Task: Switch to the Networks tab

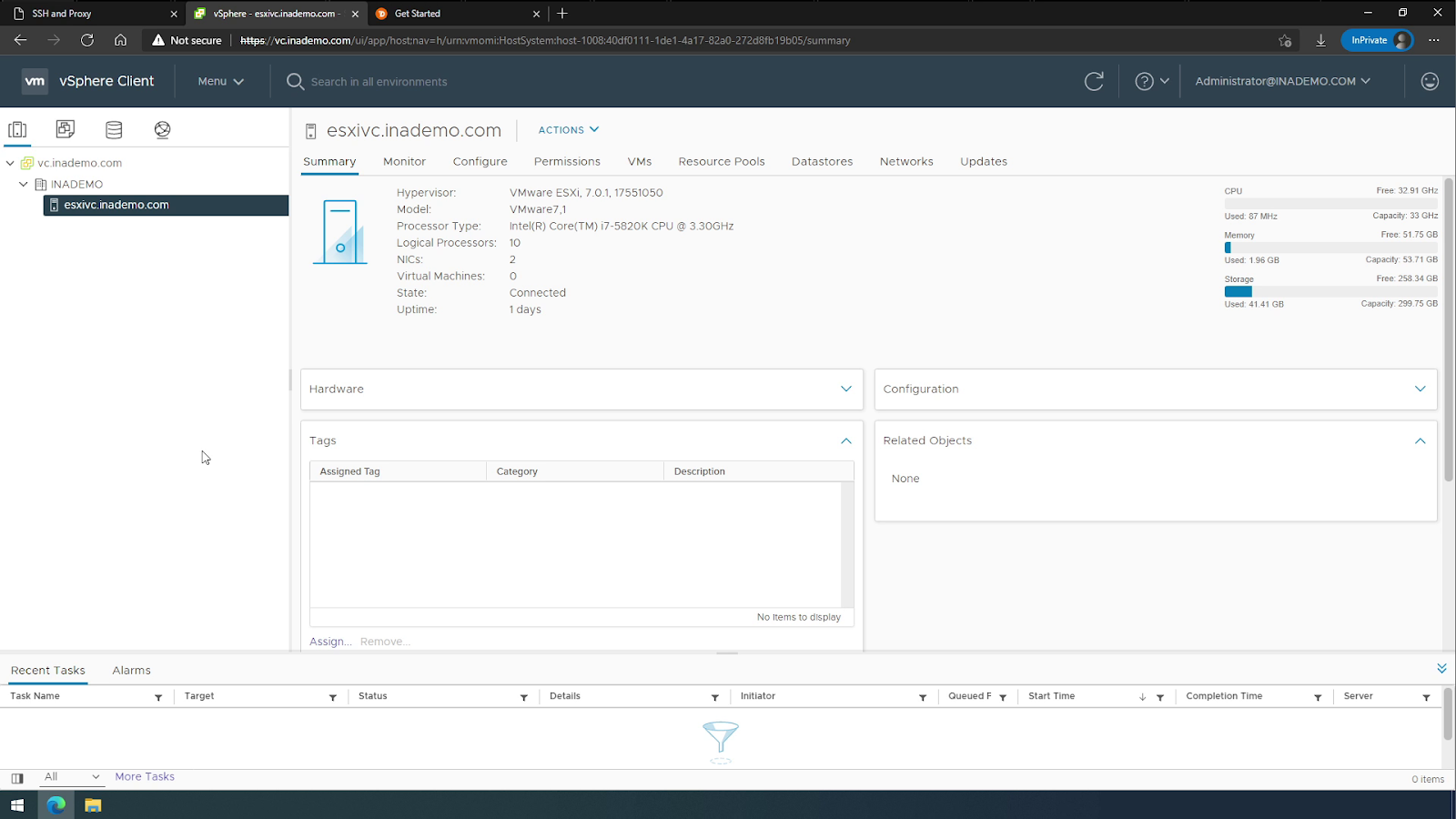Action: [x=906, y=161]
